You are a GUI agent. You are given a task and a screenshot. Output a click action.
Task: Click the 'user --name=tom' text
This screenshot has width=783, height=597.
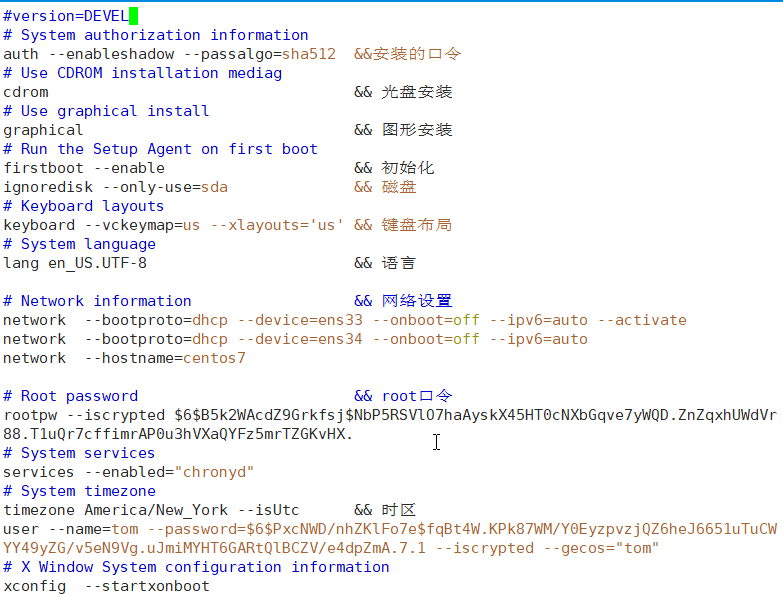tap(70, 528)
